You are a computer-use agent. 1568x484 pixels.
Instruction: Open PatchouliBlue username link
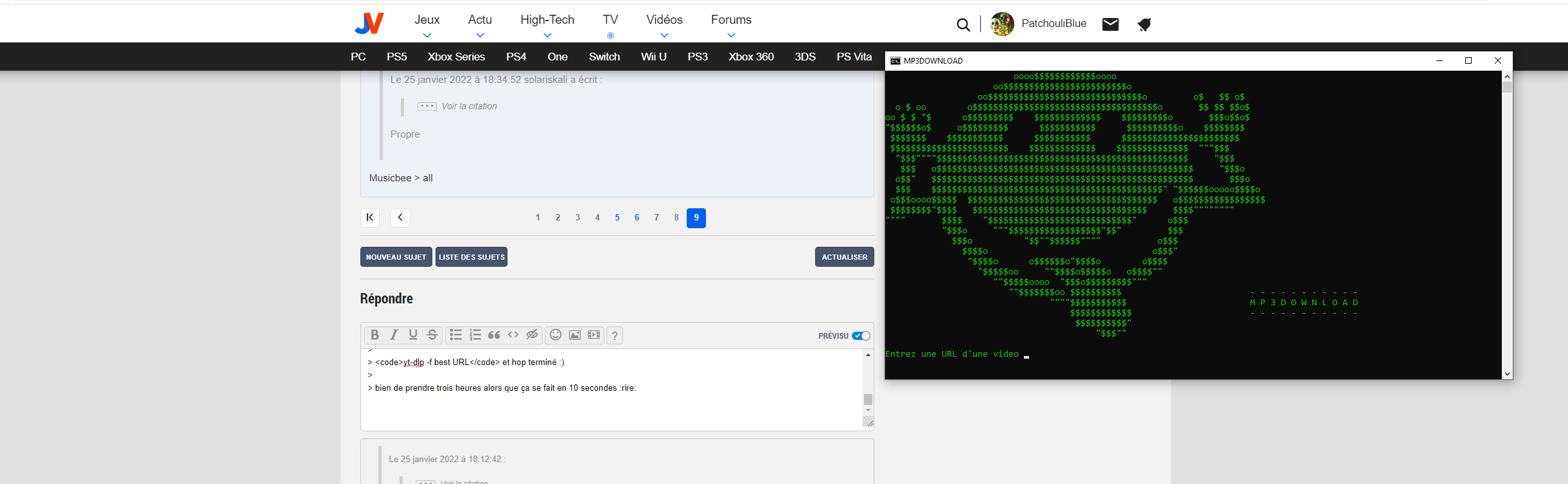(x=1054, y=24)
